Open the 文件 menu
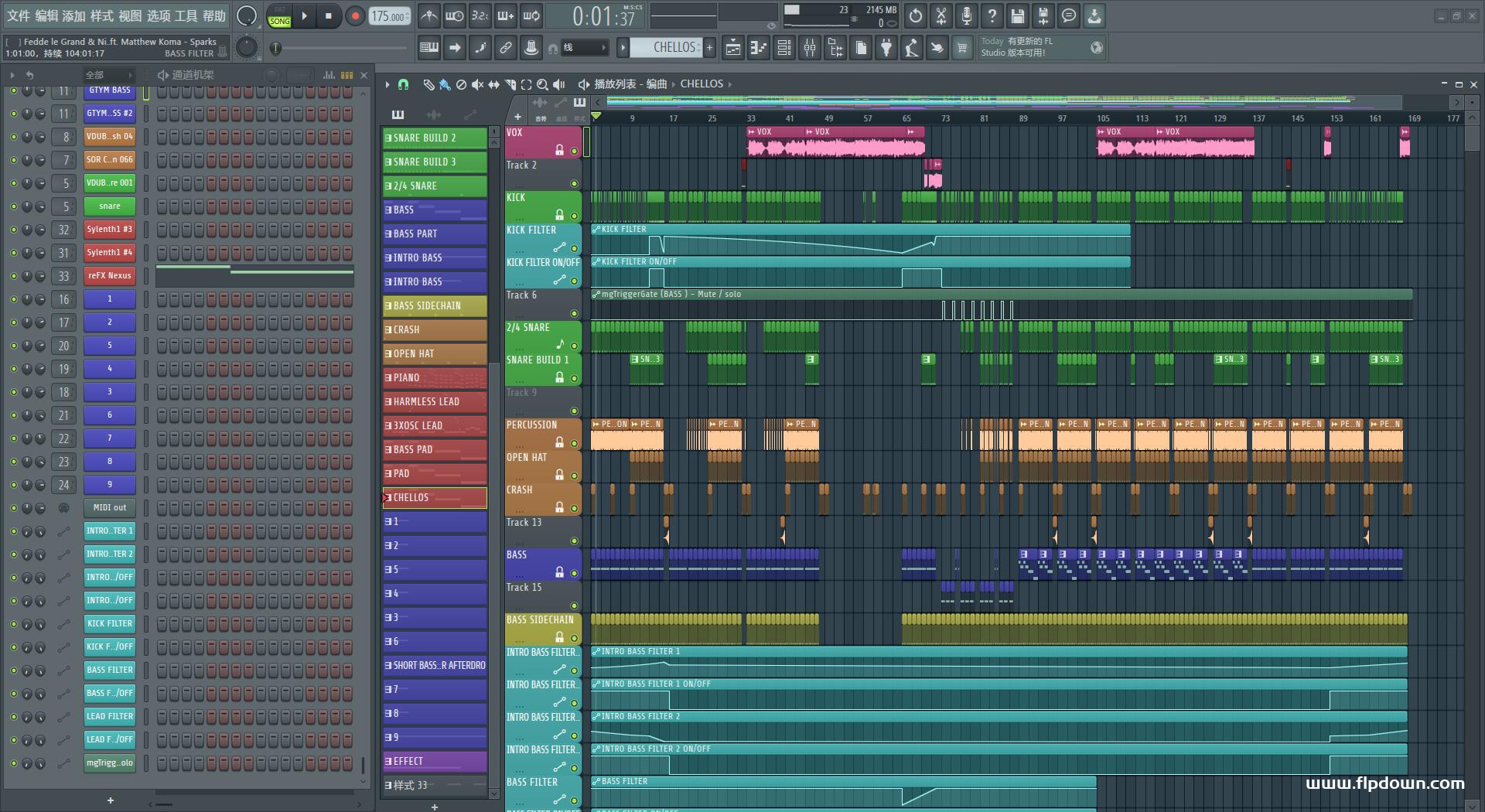 18,15
